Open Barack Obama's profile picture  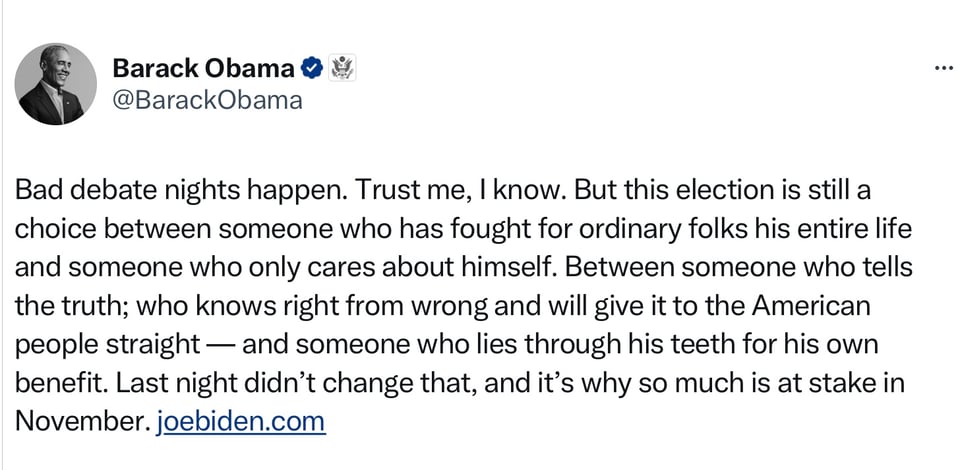tap(56, 85)
